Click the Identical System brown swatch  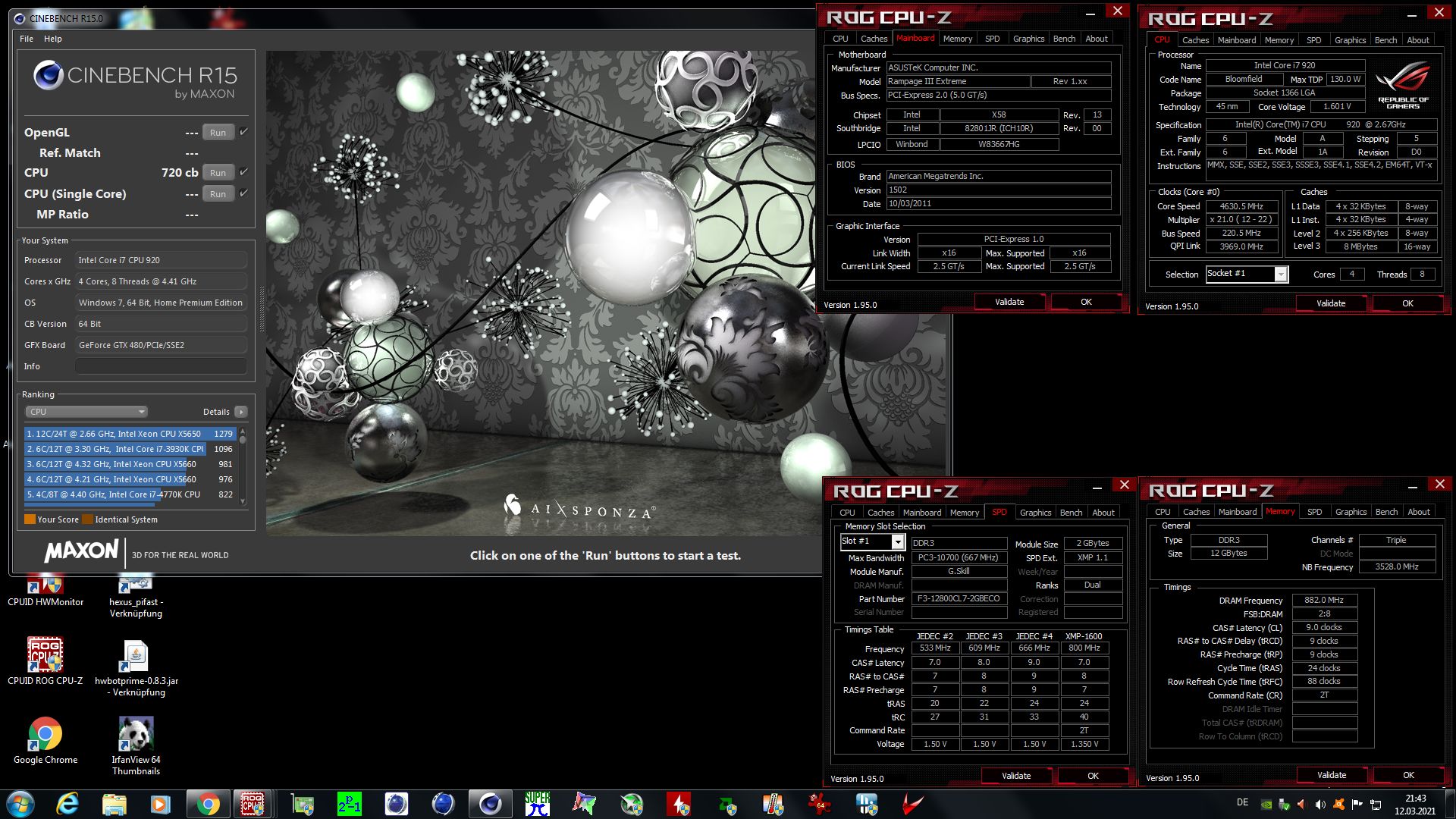tap(87, 519)
